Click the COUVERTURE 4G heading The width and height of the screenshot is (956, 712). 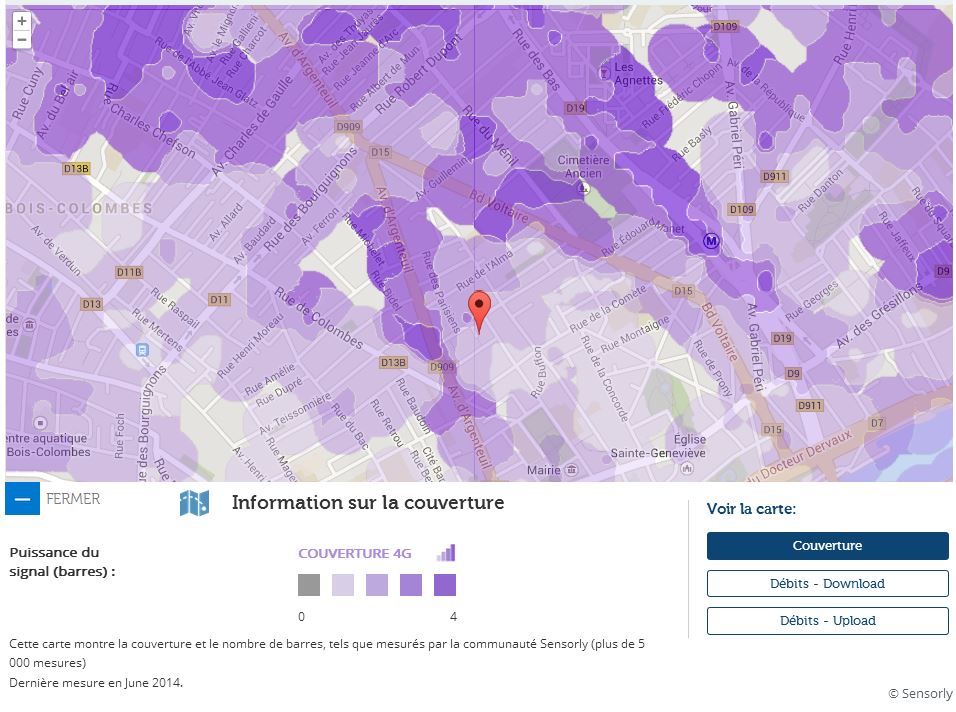[354, 553]
